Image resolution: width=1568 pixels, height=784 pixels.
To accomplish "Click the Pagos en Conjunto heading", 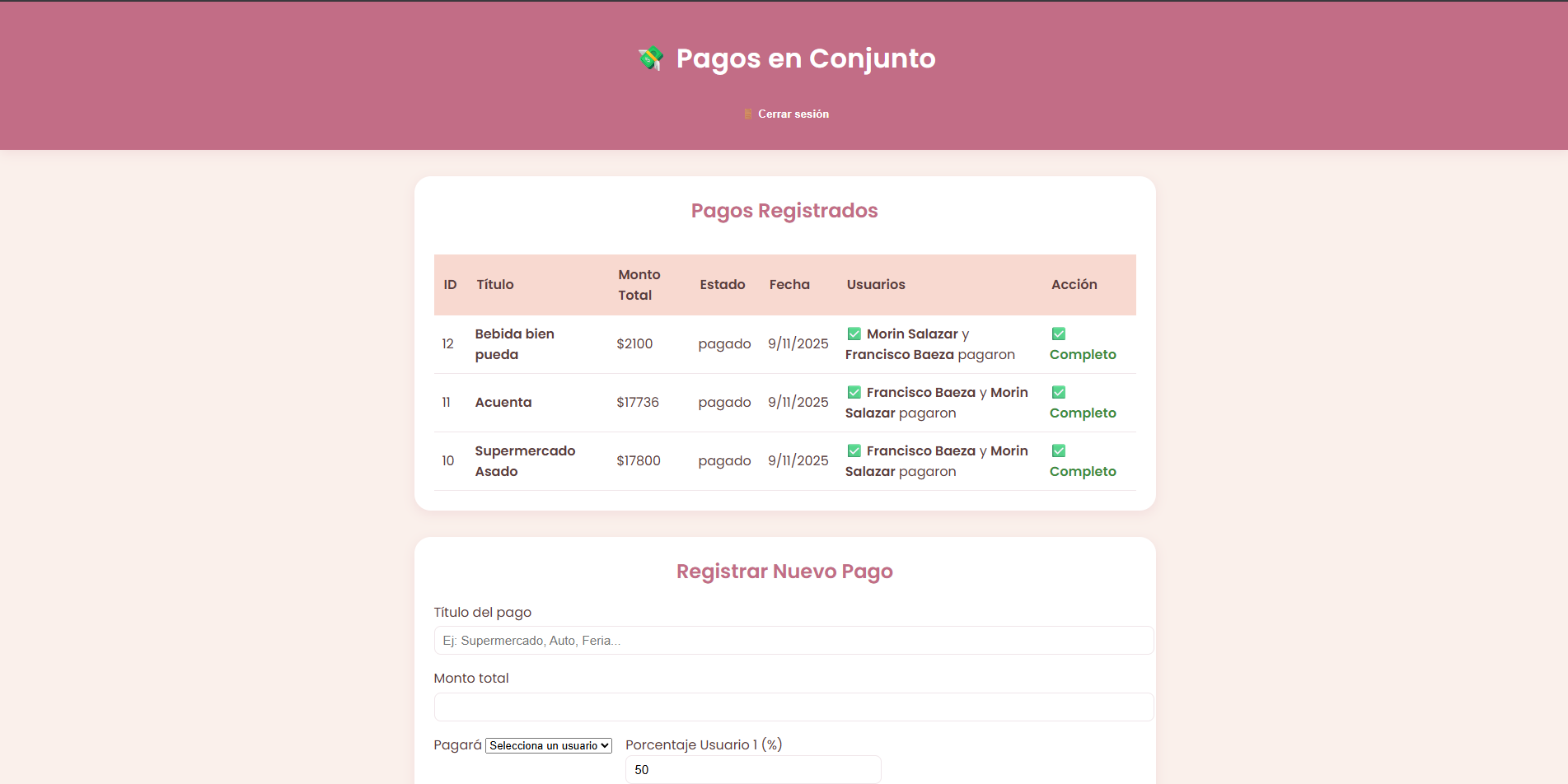I will click(805, 58).
